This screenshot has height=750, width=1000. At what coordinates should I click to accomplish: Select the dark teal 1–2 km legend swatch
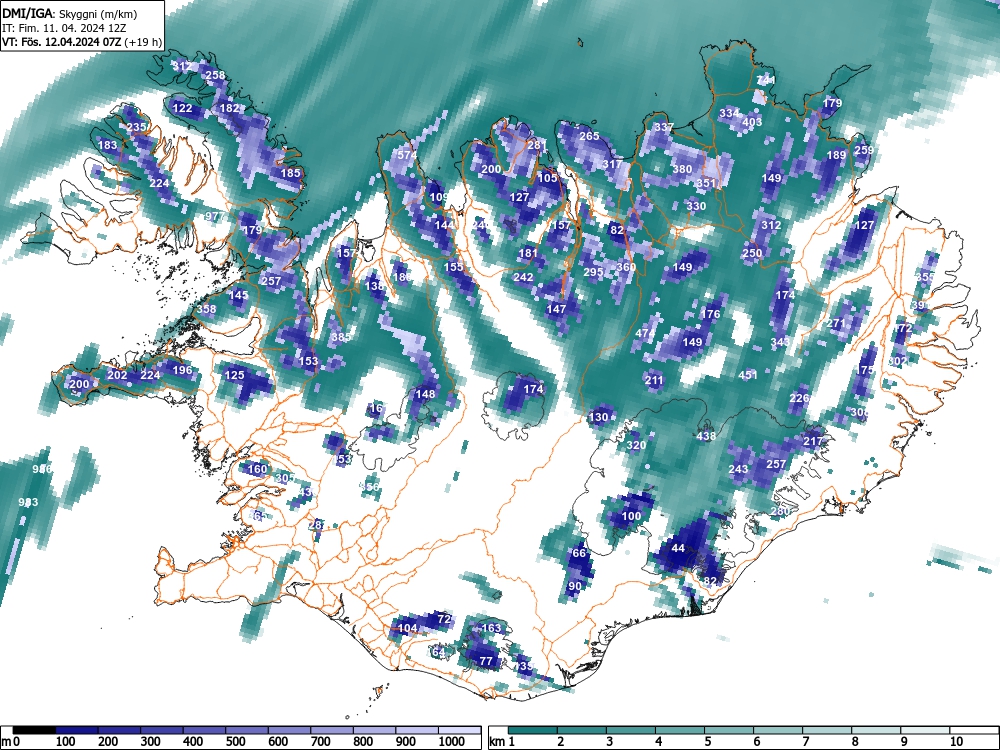533,730
